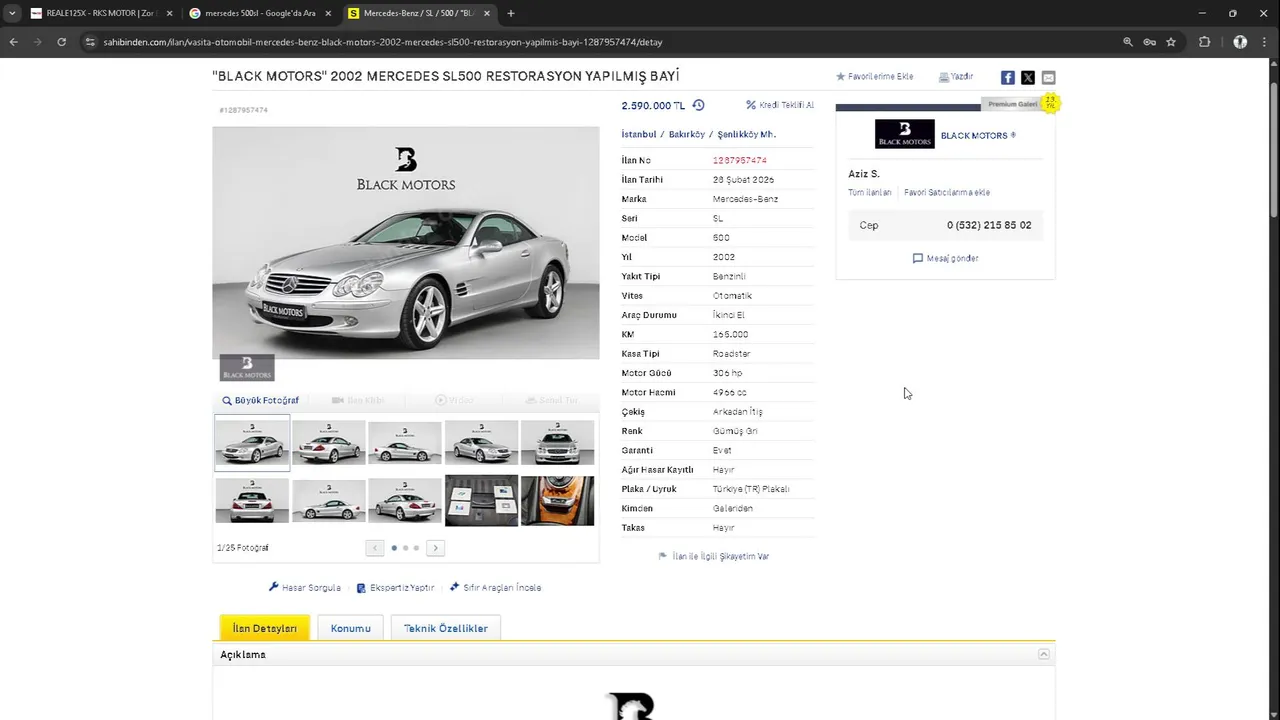Image resolution: width=1280 pixels, height=720 pixels.
Task: Open browser zoom icon in address bar
Action: coord(1128,42)
